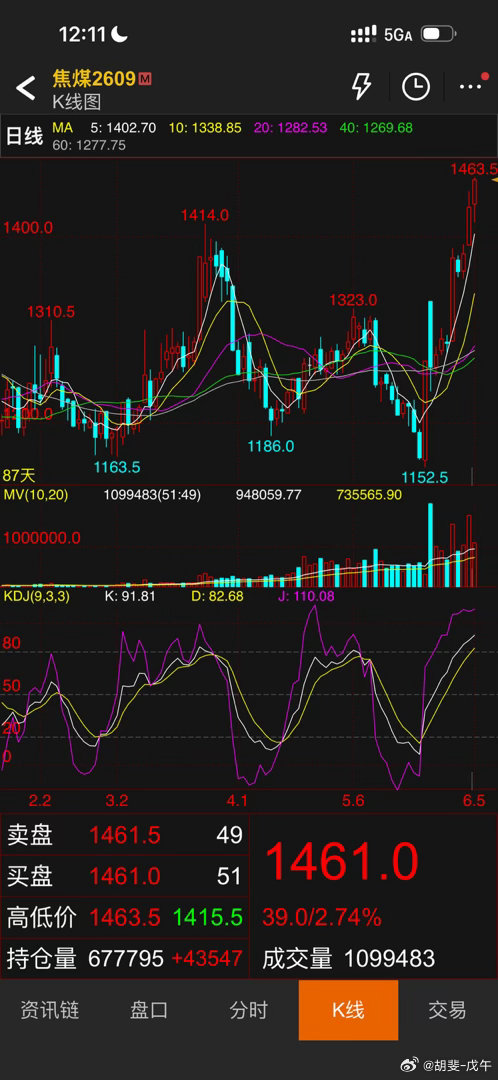Select the K线 tab
The width and height of the screenshot is (498, 1080).
click(x=348, y=1010)
